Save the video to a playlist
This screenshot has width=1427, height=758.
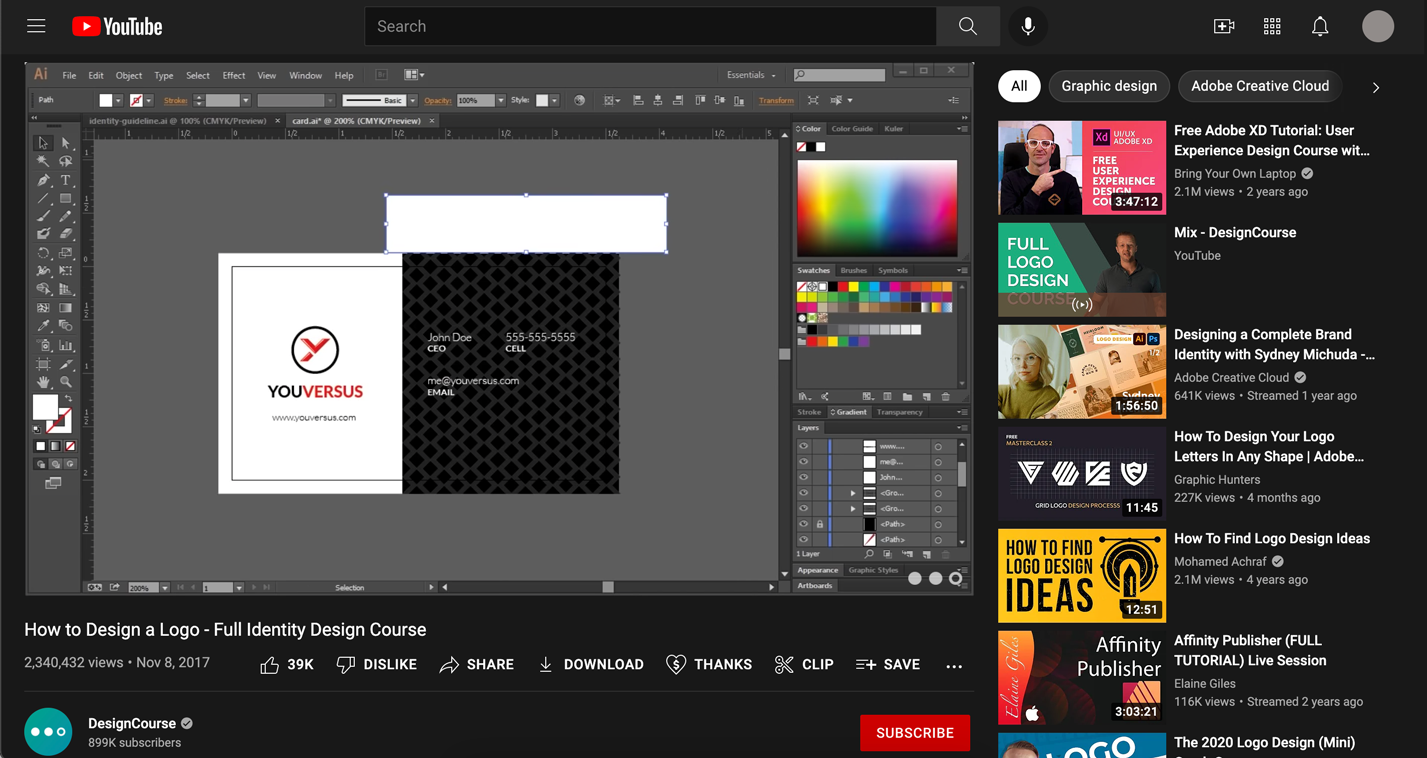888,665
